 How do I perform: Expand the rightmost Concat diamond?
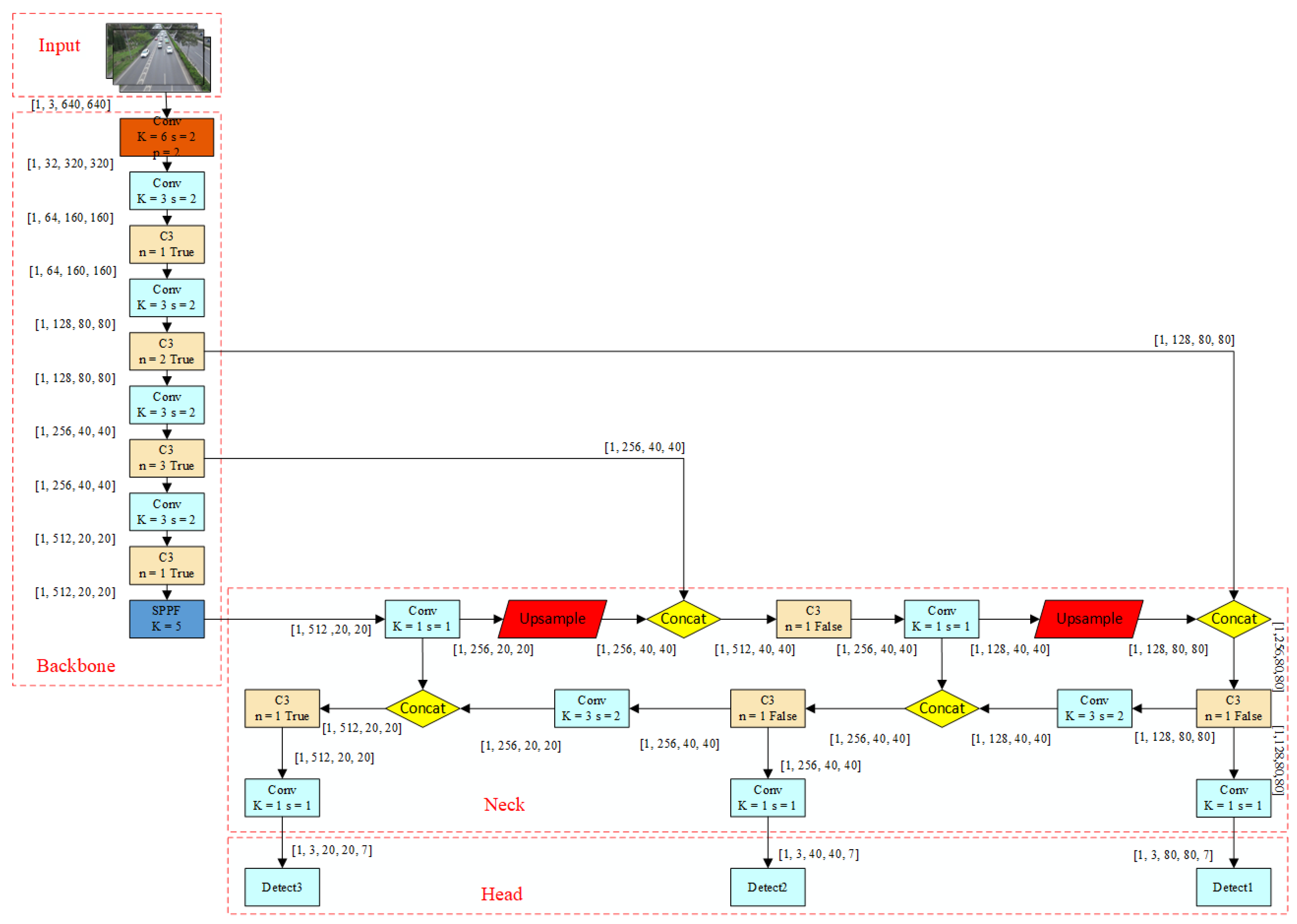tap(1234, 619)
